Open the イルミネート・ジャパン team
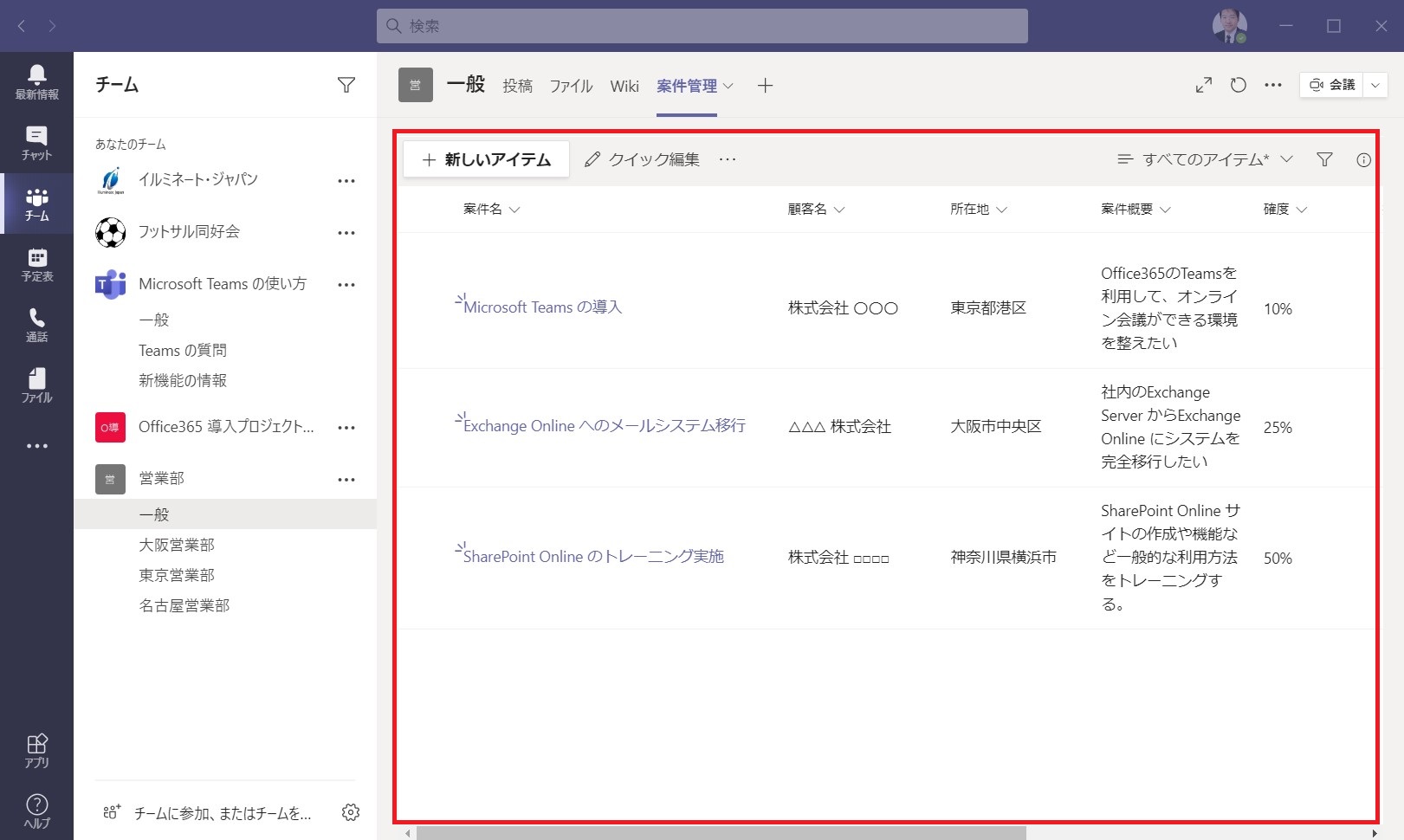Viewport: 1404px width, 840px height. [x=198, y=180]
